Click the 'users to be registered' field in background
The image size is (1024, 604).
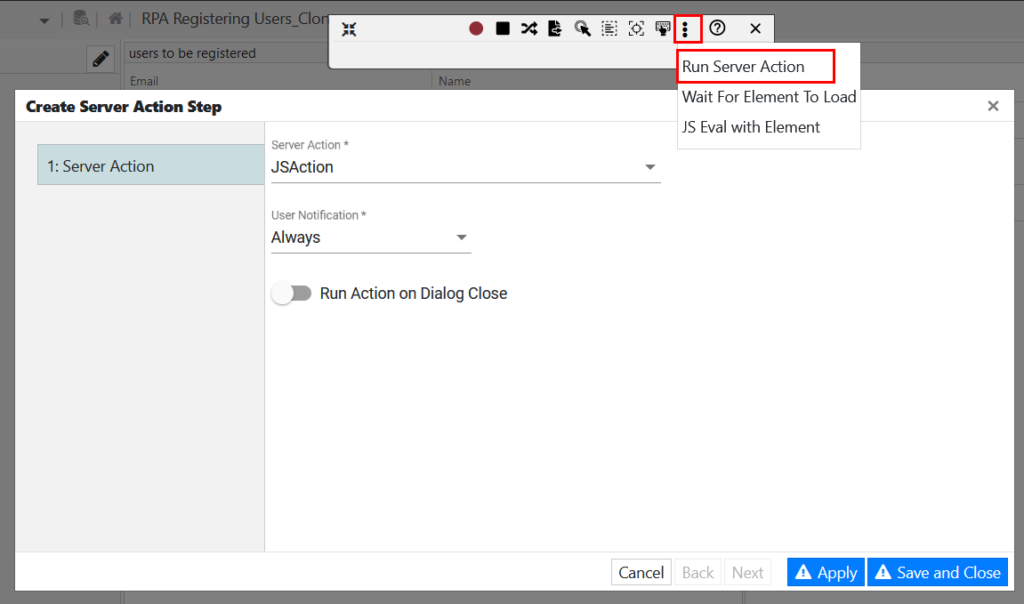point(226,54)
